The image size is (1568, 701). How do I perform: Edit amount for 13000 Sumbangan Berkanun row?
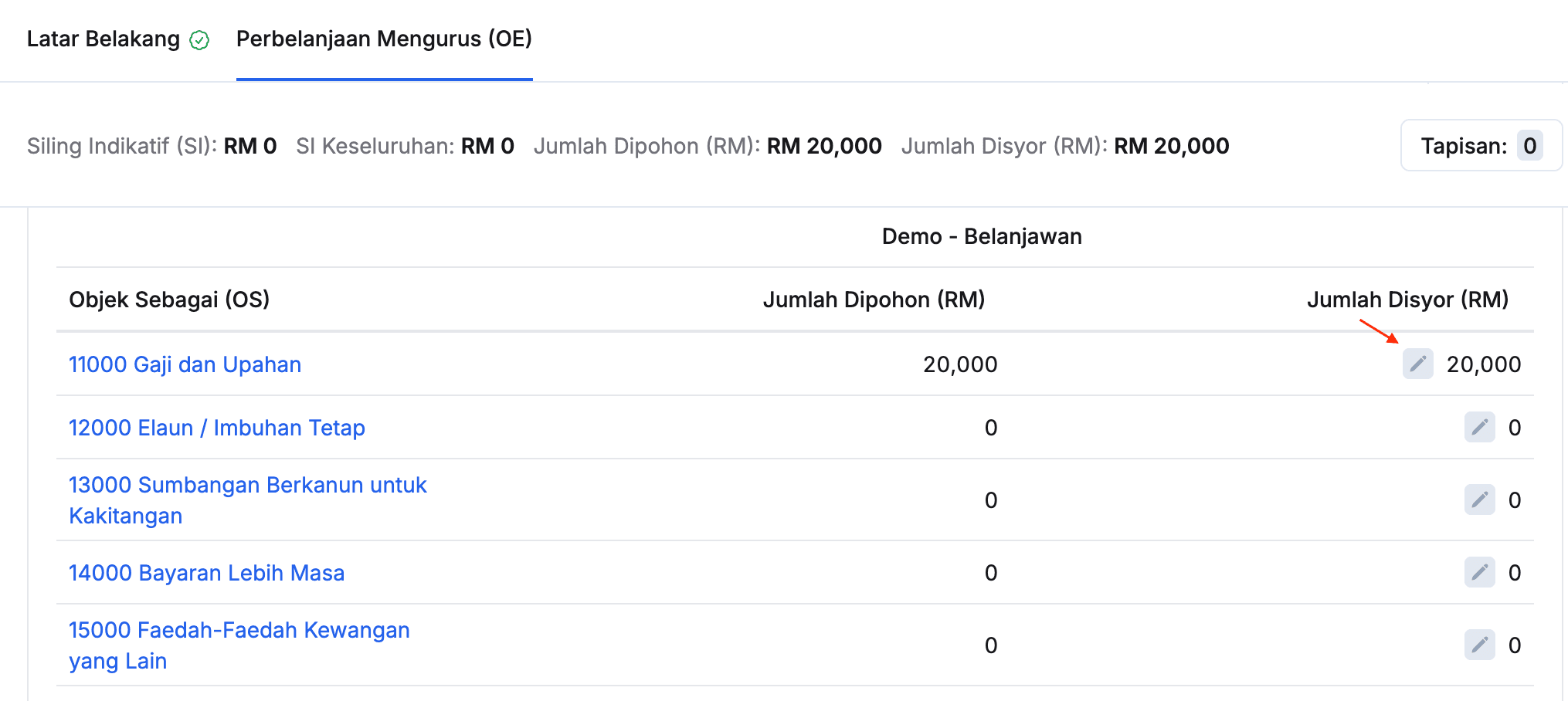pyautogui.click(x=1479, y=500)
